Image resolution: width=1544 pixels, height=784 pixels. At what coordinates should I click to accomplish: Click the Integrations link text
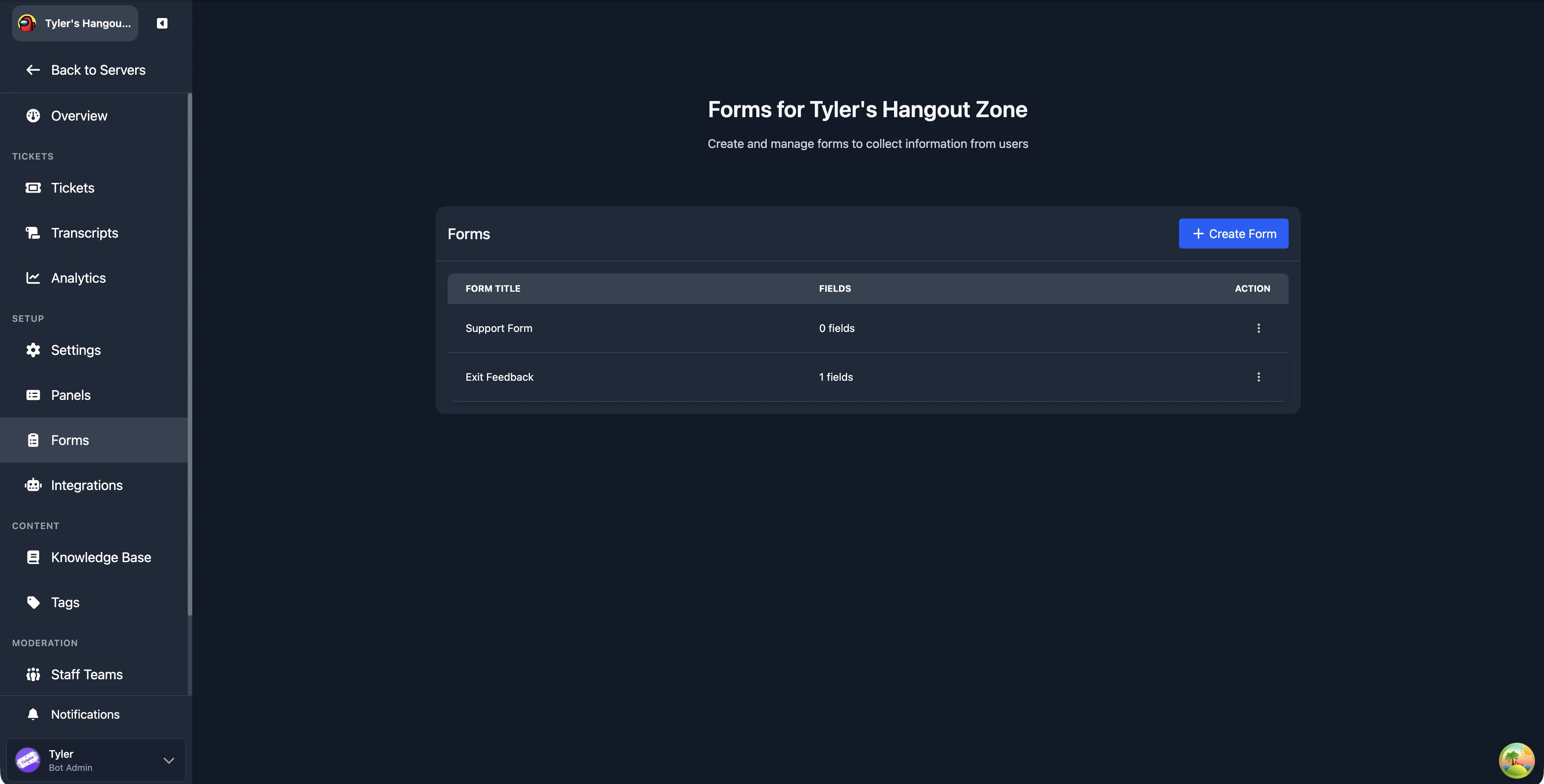(87, 485)
